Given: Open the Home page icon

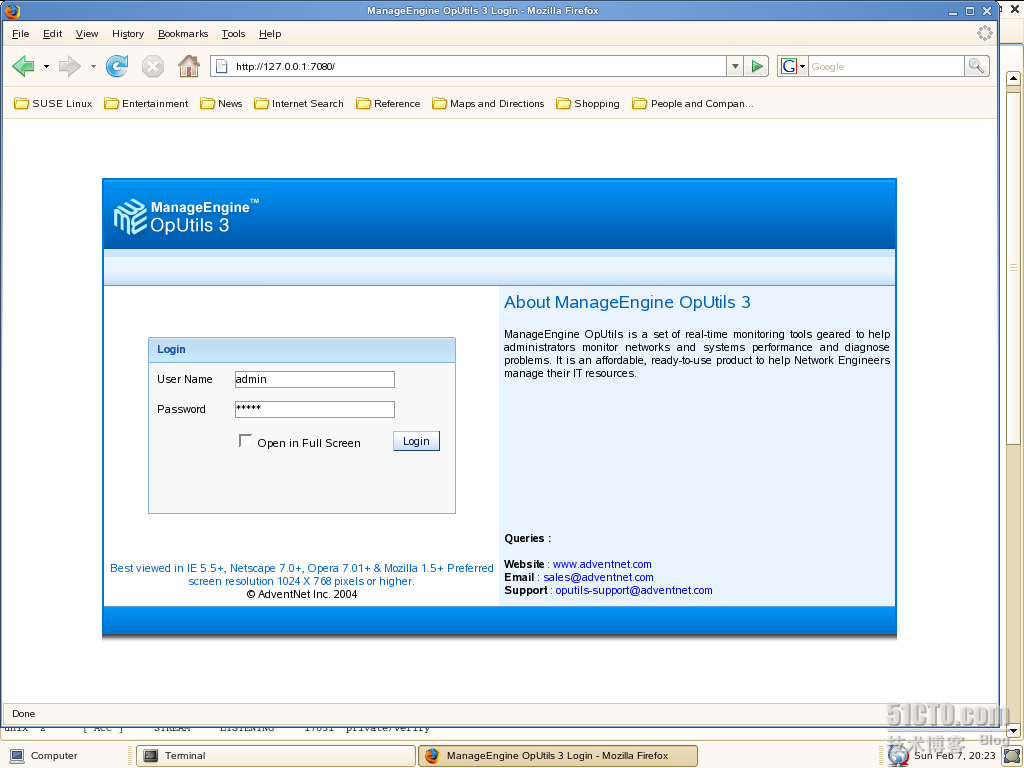Looking at the screenshot, I should (x=189, y=66).
